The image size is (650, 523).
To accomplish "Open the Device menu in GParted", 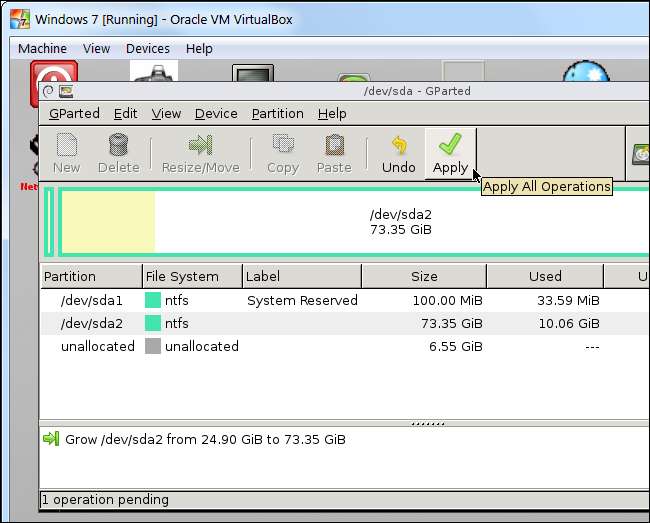I will [216, 114].
